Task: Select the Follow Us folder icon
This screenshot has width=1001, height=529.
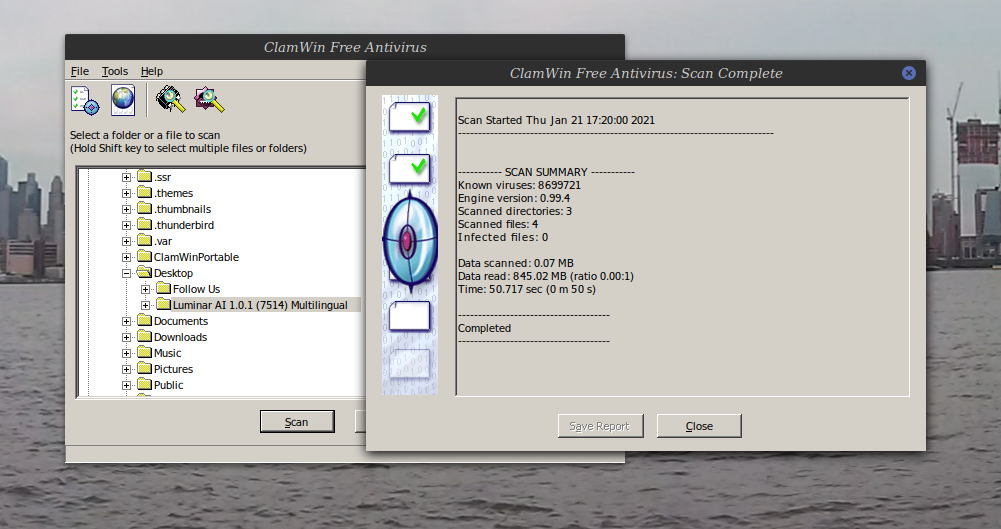Action: point(163,288)
